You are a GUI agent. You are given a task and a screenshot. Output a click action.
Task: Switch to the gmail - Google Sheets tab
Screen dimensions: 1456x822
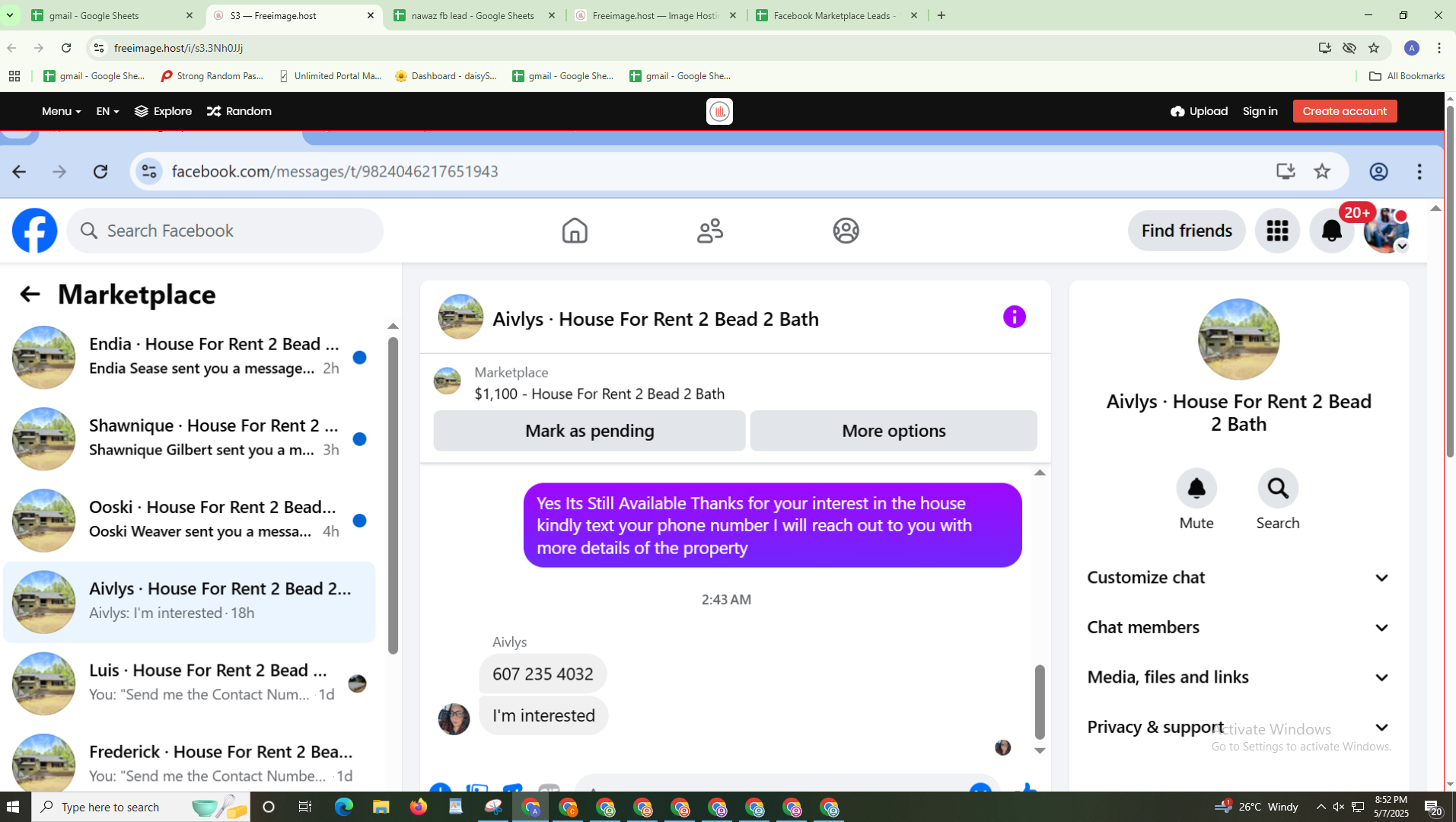[x=112, y=15]
